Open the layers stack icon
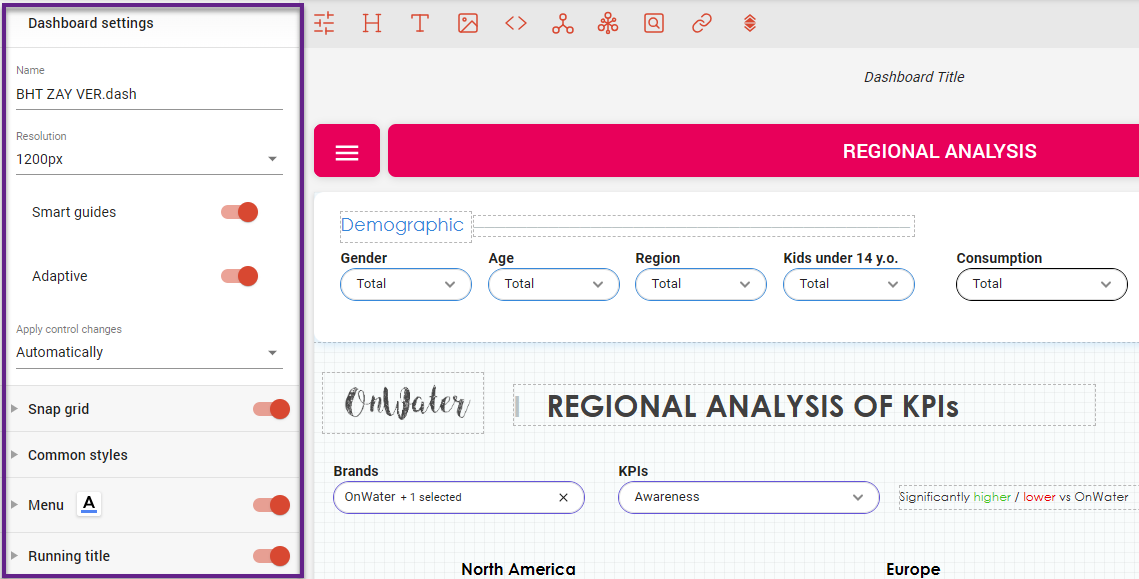The width and height of the screenshot is (1139, 579). click(x=749, y=22)
